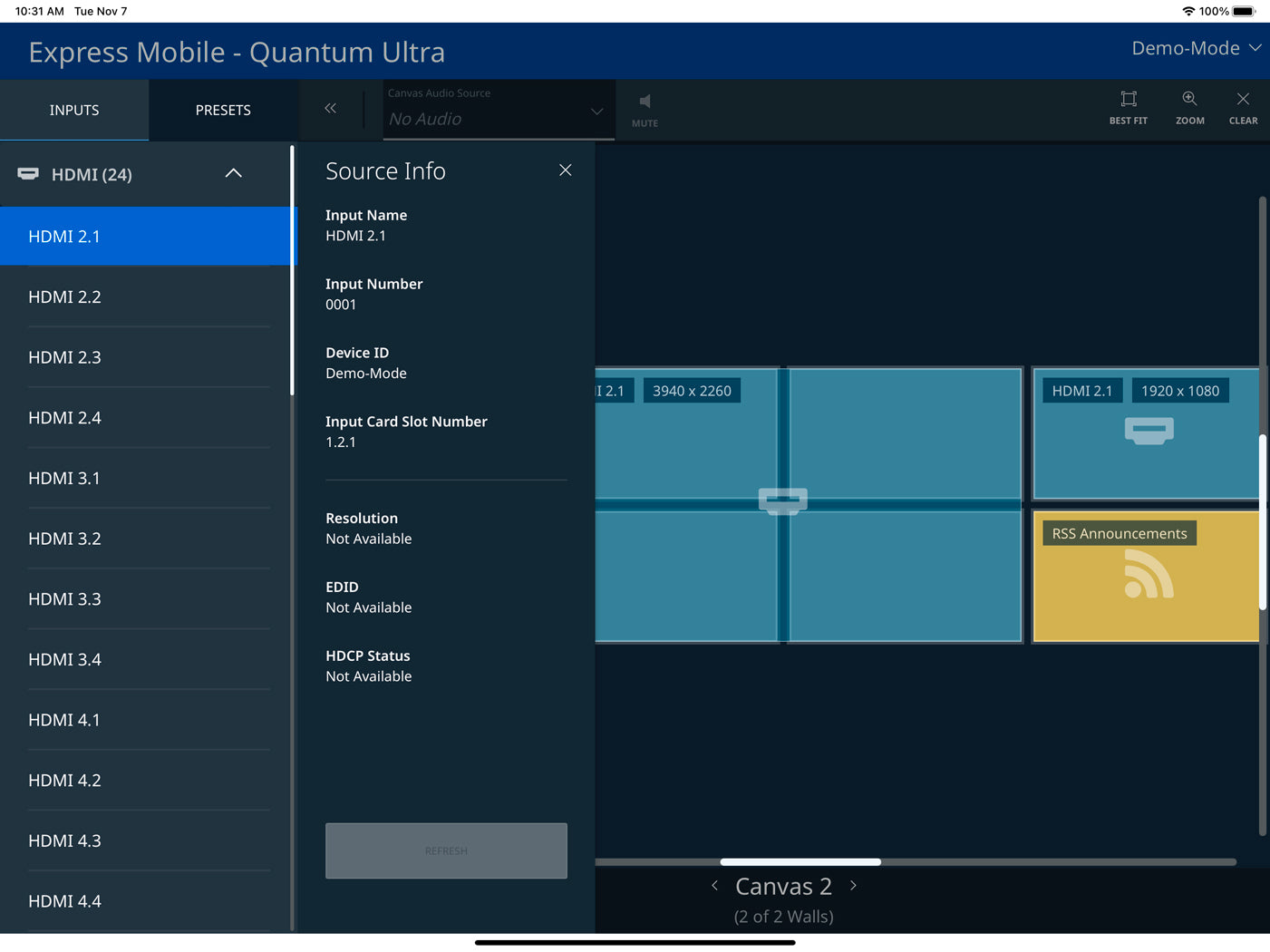Click the Input Number value 0001
Image resolution: width=1270 pixels, height=952 pixels.
coord(341,305)
